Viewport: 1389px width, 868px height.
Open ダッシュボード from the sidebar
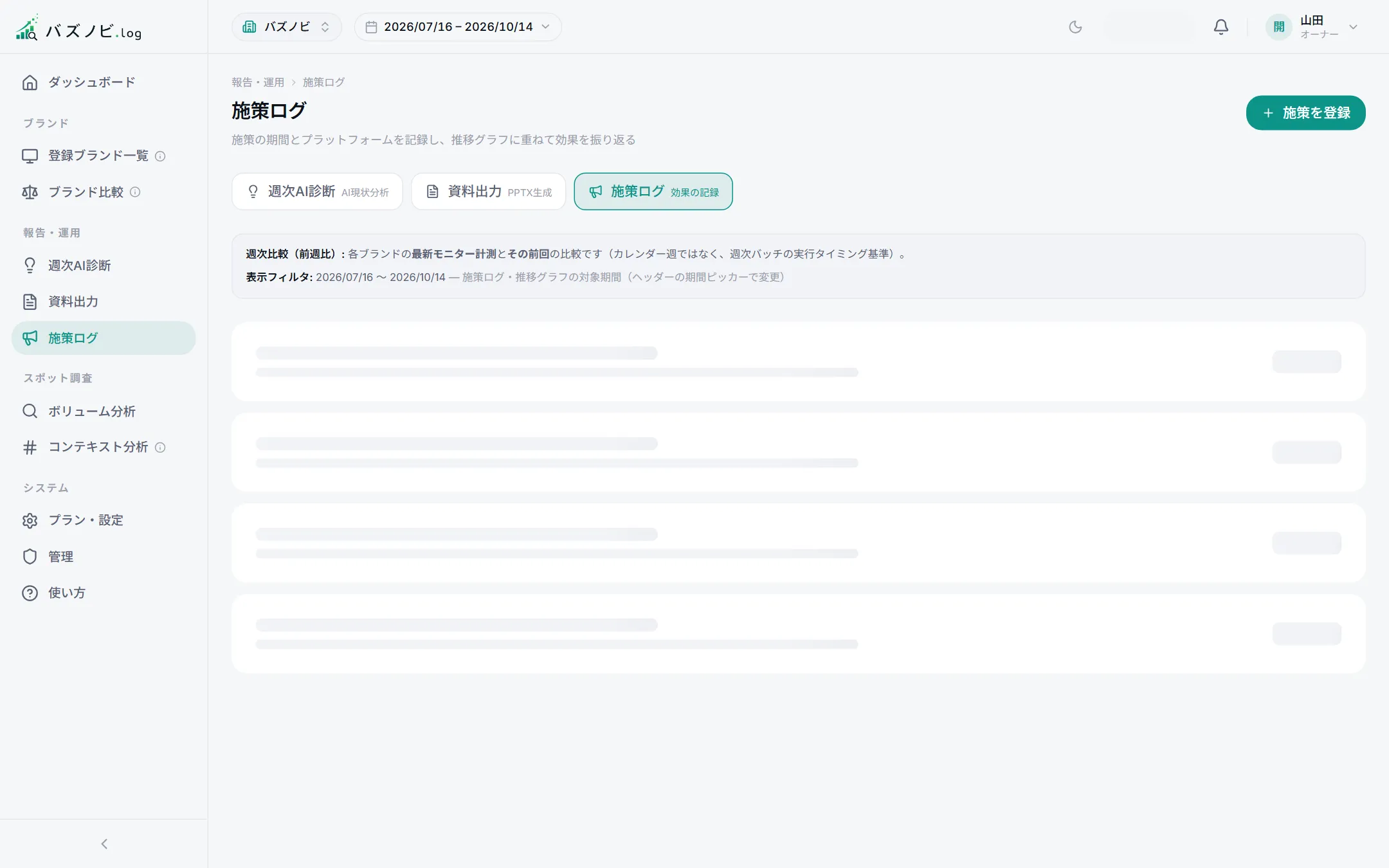pos(104,82)
